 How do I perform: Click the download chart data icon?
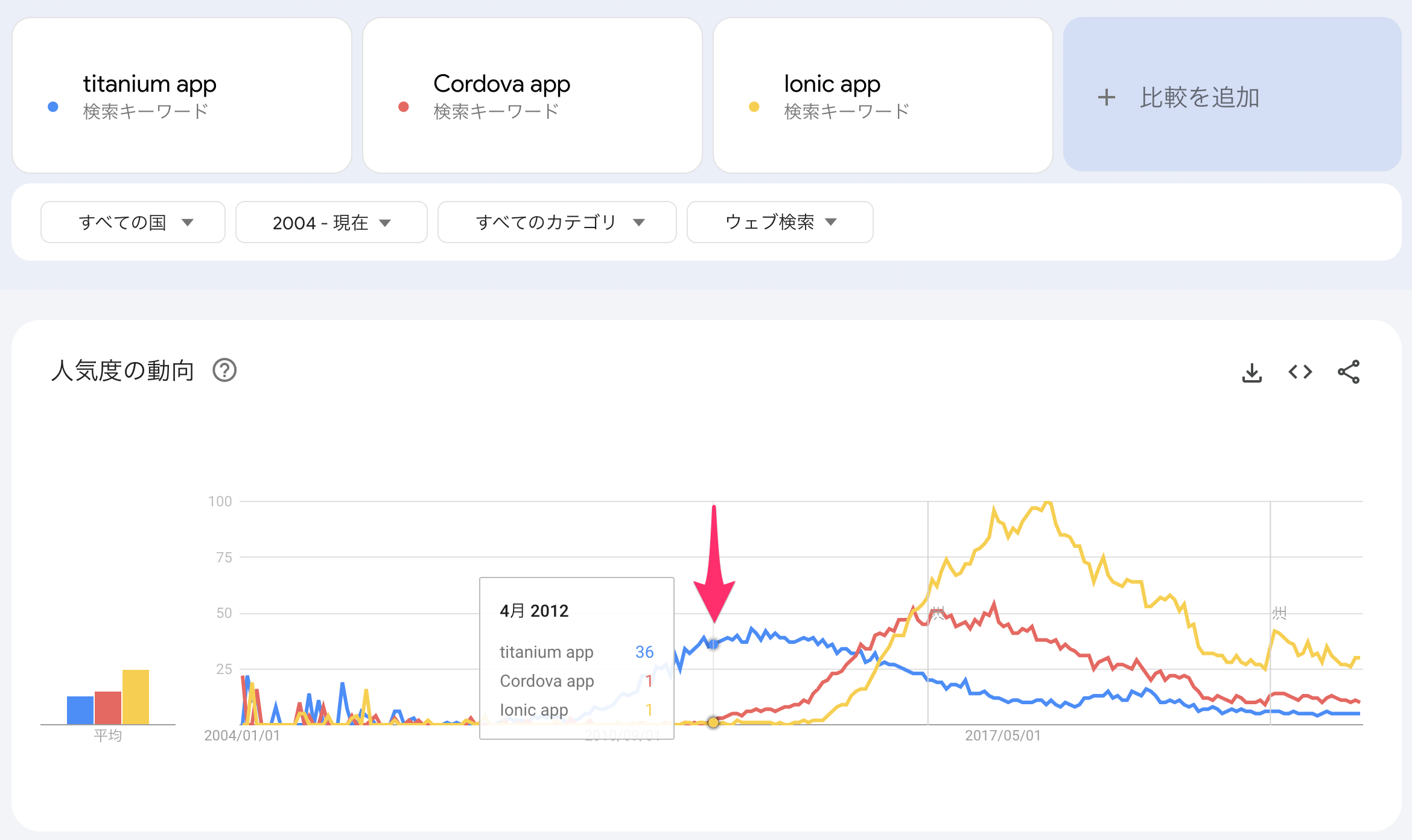[1252, 372]
